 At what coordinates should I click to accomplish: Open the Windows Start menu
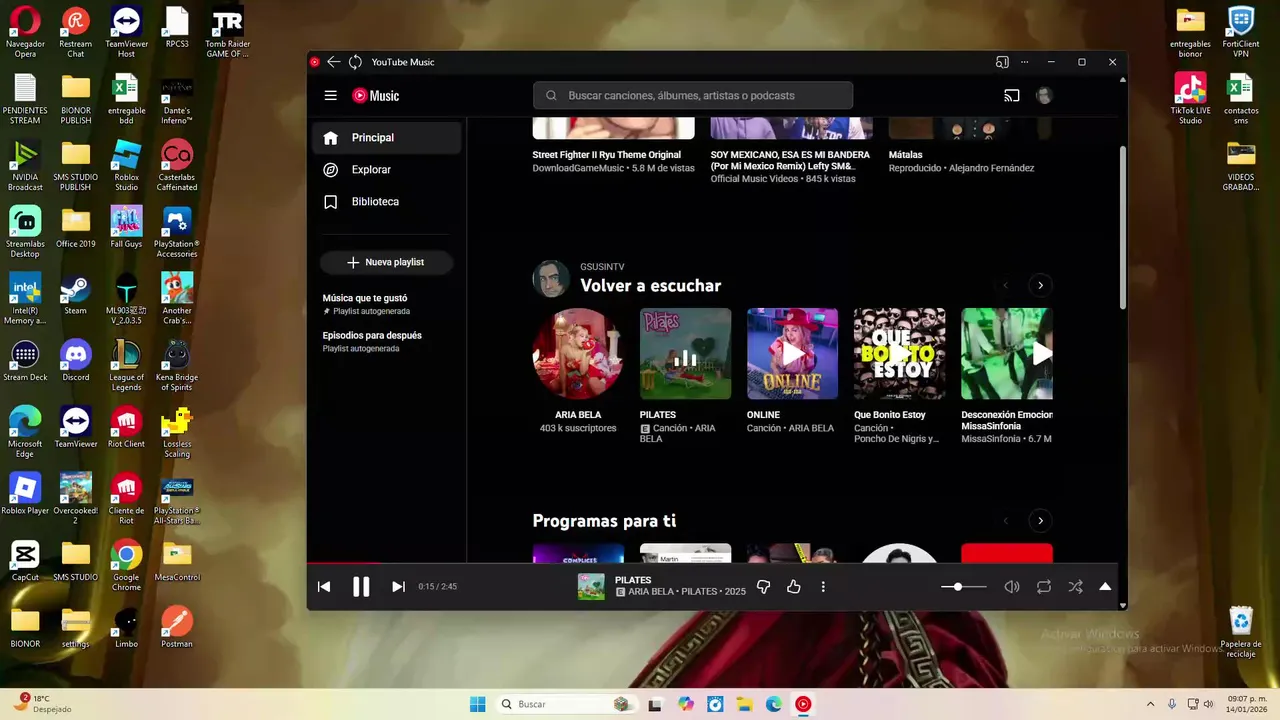click(478, 704)
